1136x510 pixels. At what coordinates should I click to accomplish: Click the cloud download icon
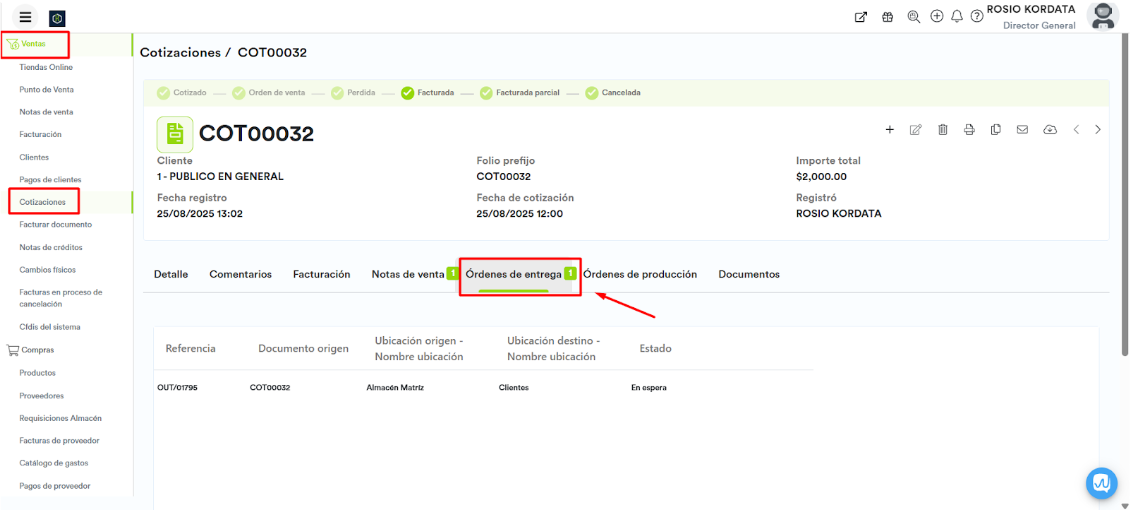tap(1049, 130)
